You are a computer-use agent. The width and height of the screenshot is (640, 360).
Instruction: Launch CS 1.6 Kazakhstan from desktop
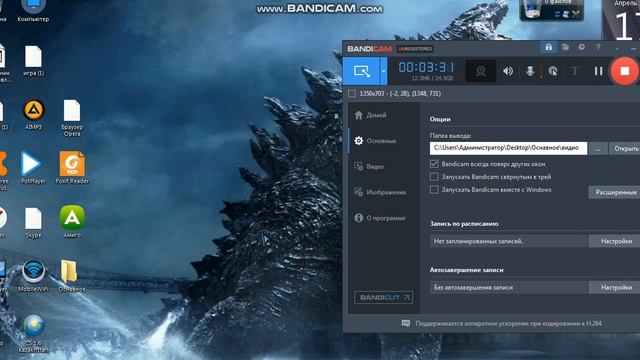[33, 333]
